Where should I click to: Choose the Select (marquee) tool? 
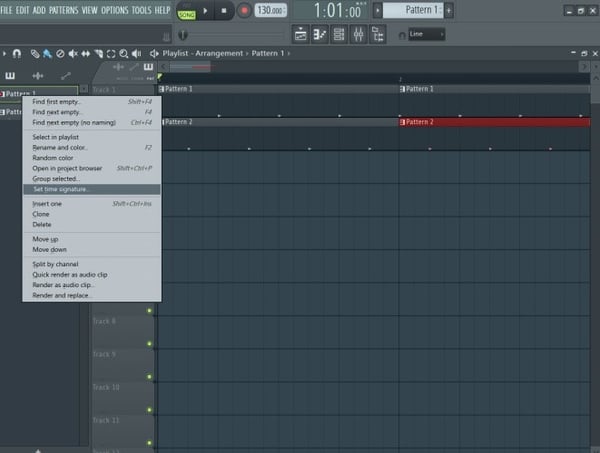(111, 54)
